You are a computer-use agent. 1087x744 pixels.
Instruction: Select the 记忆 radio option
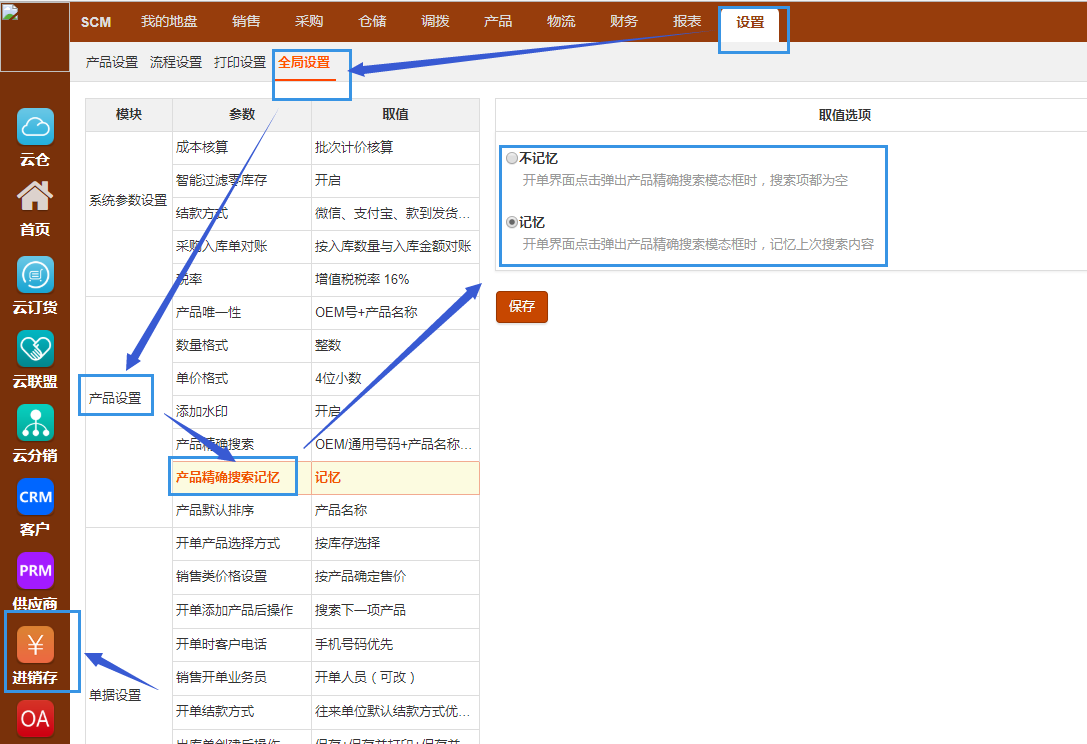(x=512, y=222)
